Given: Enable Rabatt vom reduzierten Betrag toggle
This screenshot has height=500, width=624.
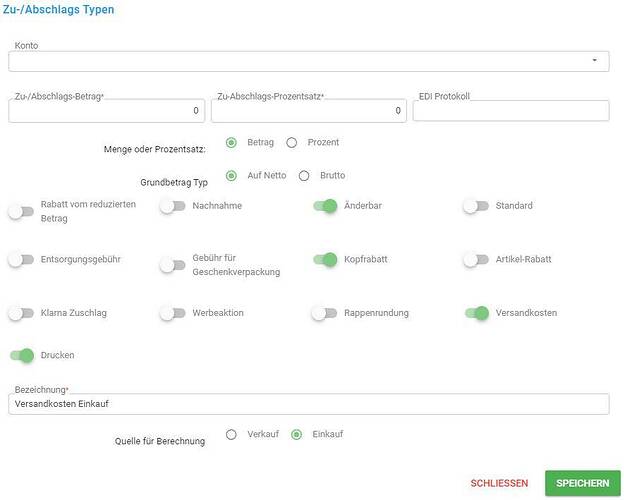Looking at the screenshot, I should pyautogui.click(x=21, y=211).
